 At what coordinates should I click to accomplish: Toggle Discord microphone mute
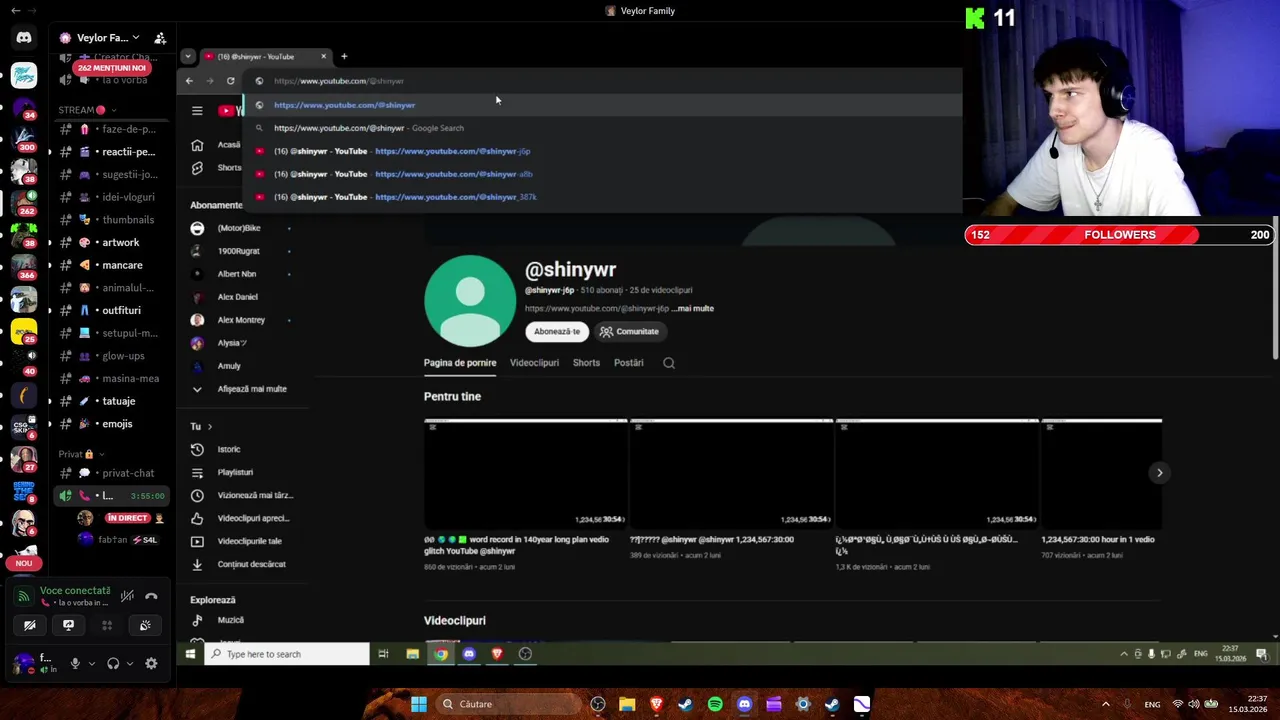(74, 663)
